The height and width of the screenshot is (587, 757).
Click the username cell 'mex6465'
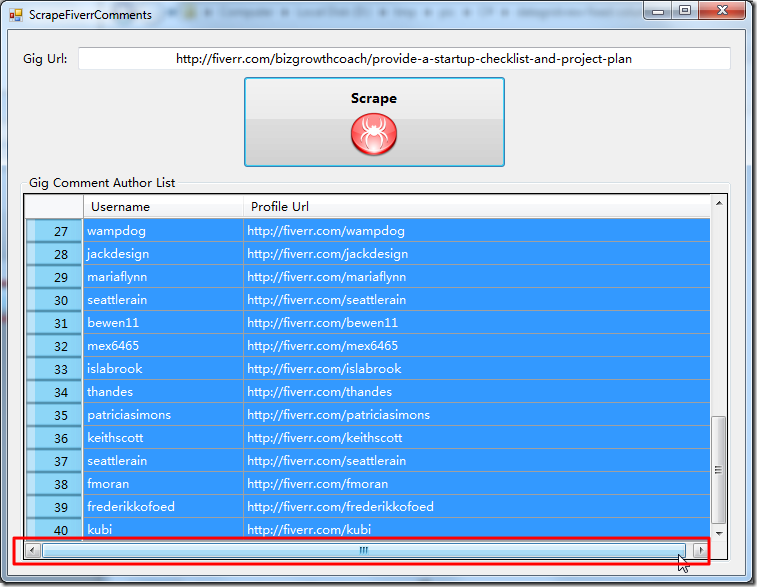click(x=163, y=346)
